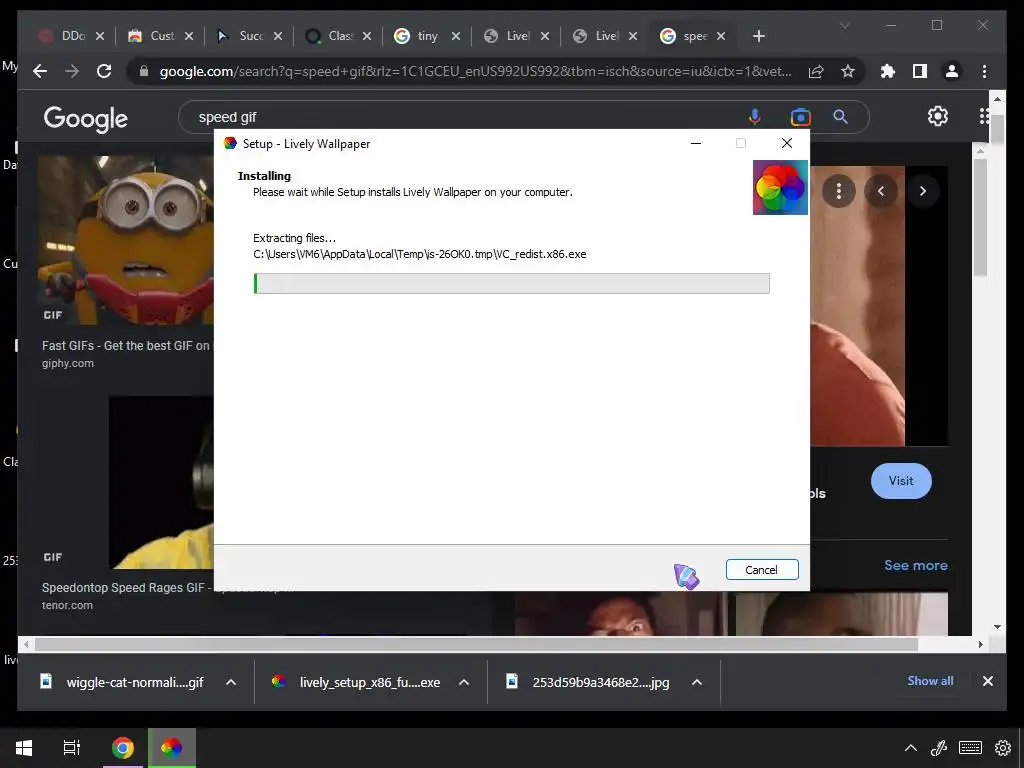Open settings gear in system tray
The width and height of the screenshot is (1024, 768).
pos(1002,748)
